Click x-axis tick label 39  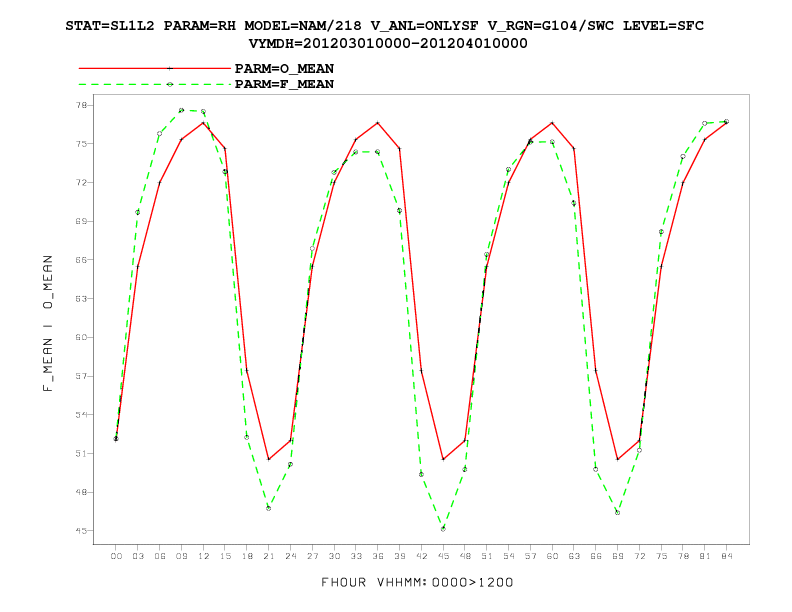pos(400,556)
